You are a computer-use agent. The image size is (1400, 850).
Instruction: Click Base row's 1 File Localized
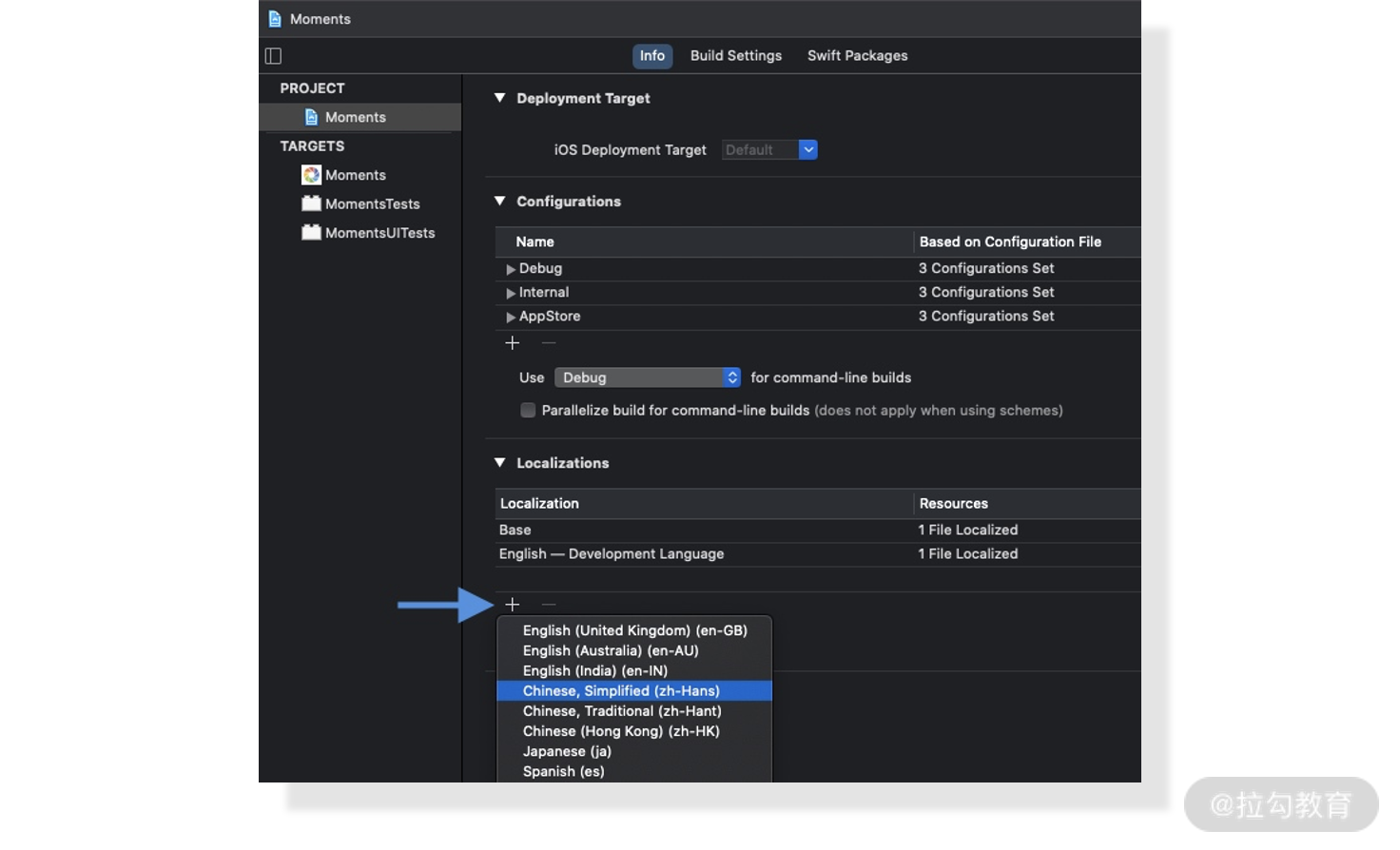[968, 530]
